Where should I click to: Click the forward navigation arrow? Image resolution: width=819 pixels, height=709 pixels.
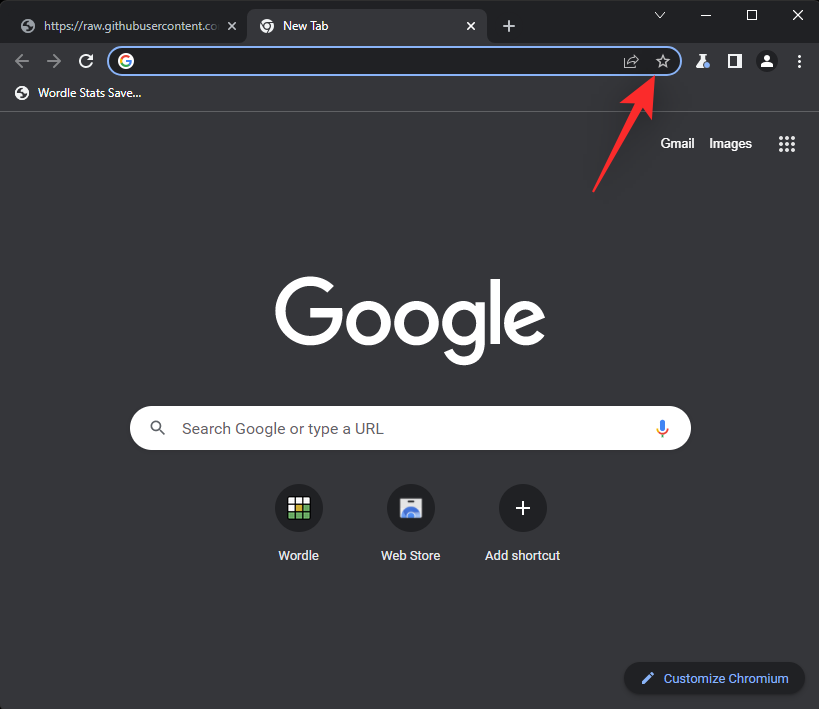(54, 62)
